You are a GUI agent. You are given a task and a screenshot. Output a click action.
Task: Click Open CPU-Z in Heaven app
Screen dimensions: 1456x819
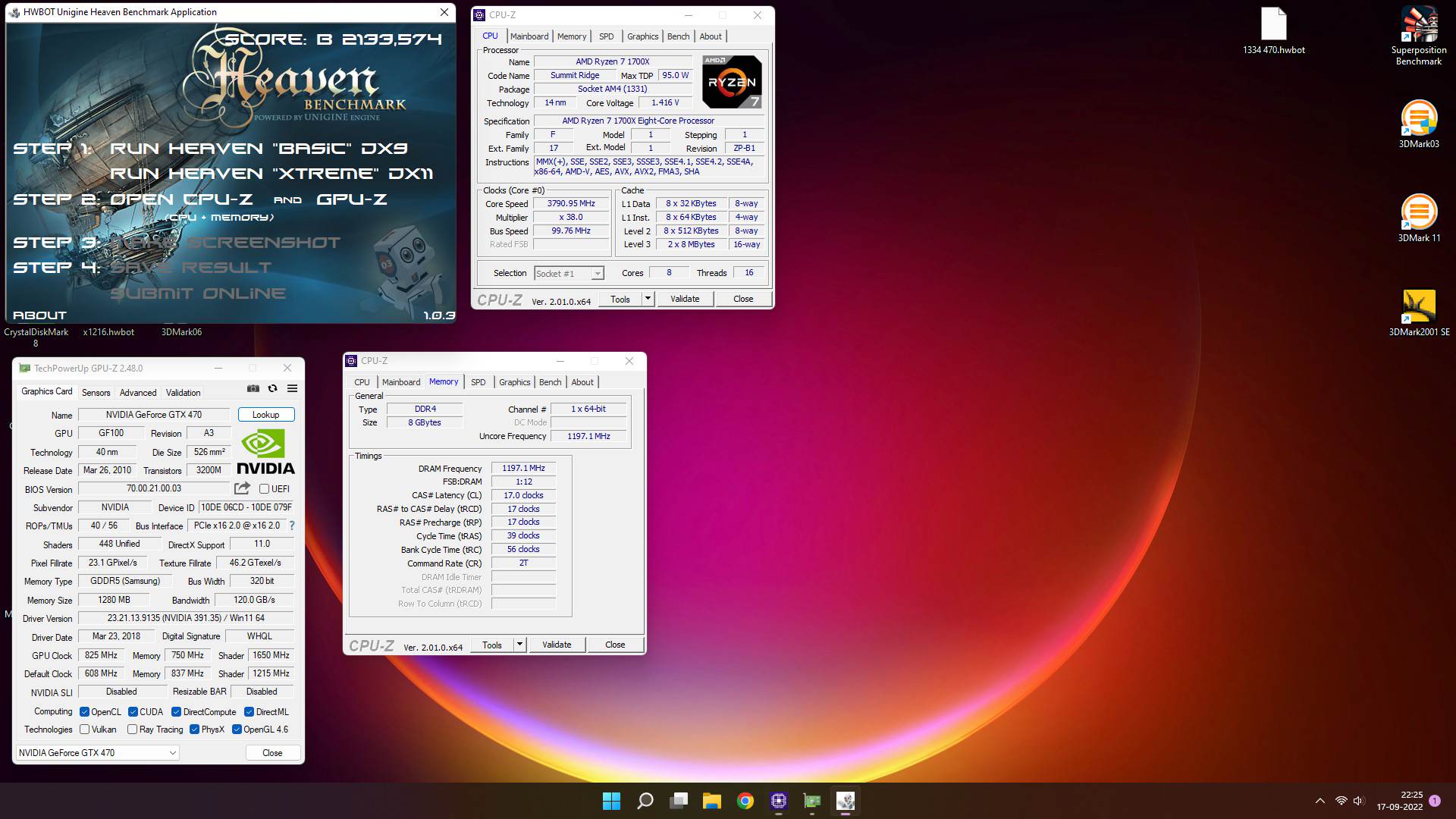(181, 199)
